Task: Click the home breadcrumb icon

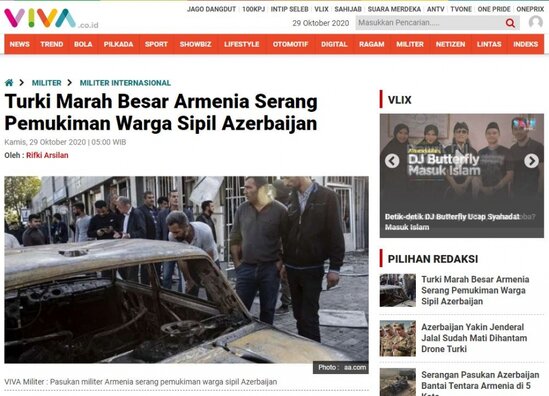Action: click(9, 83)
